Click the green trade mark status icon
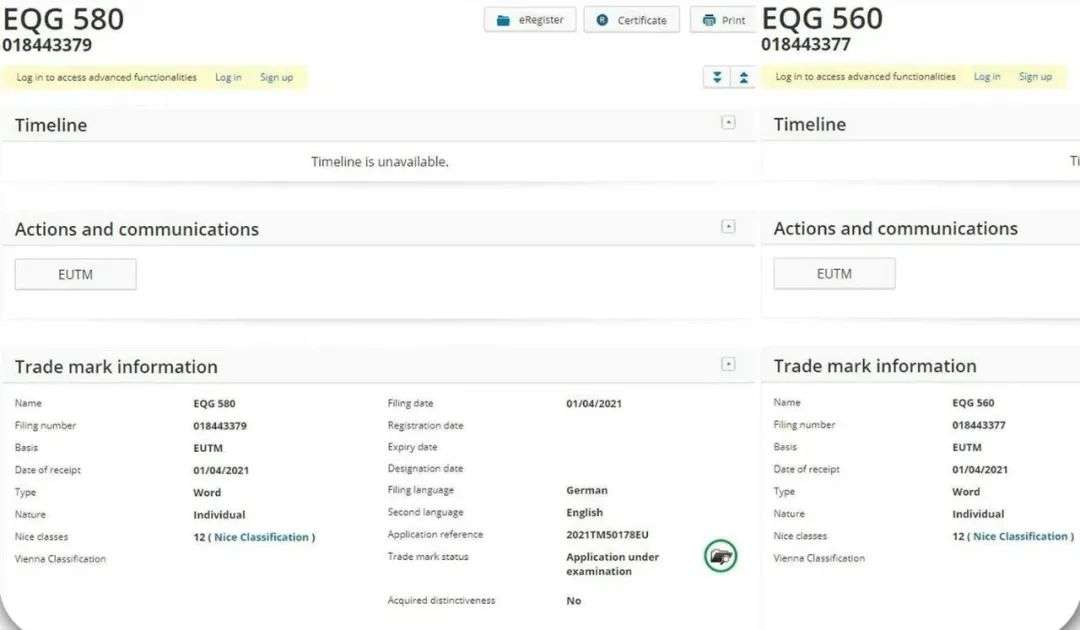Image resolution: width=1080 pixels, height=630 pixels. click(720, 556)
